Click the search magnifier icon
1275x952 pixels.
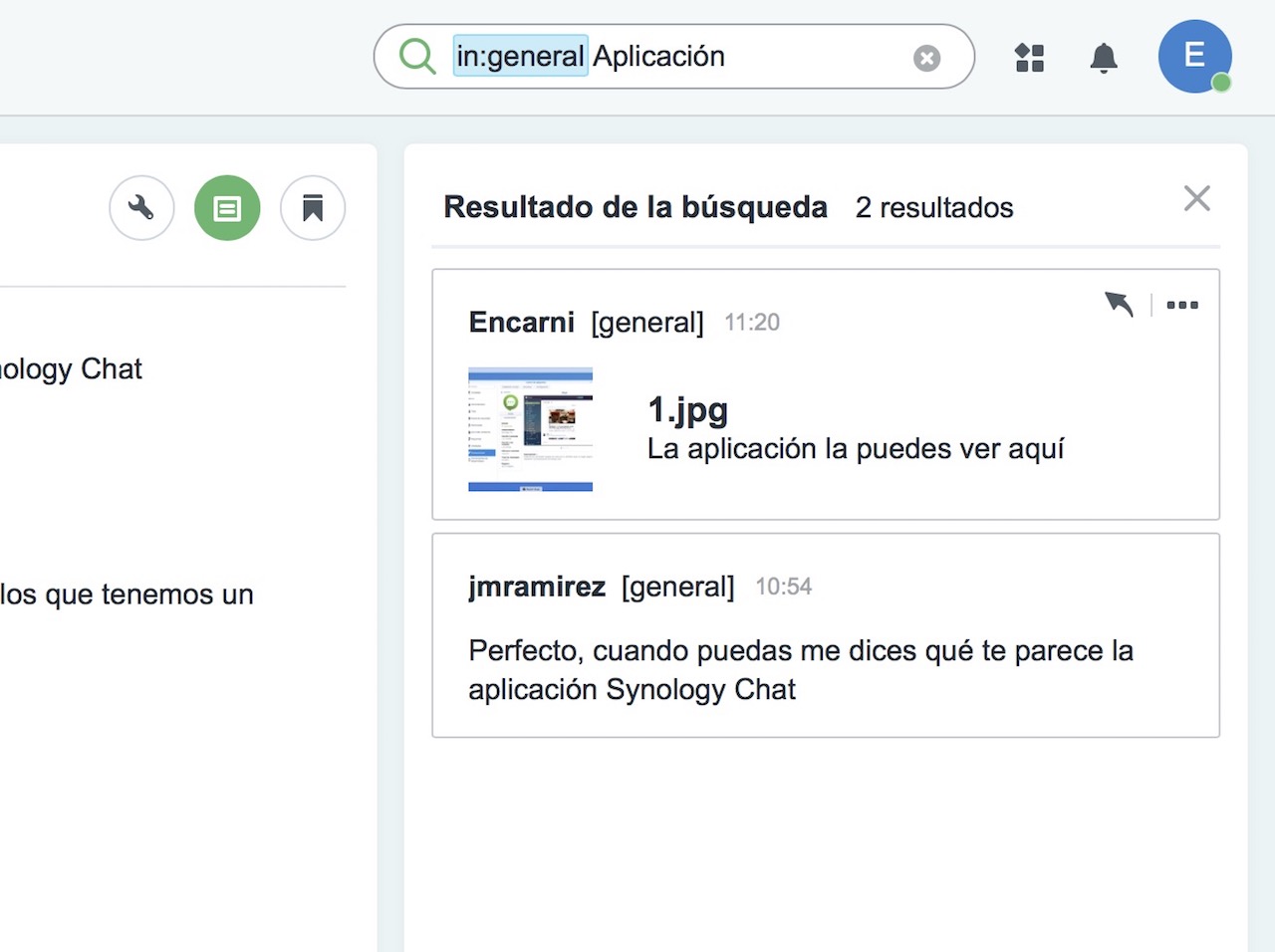click(x=417, y=57)
